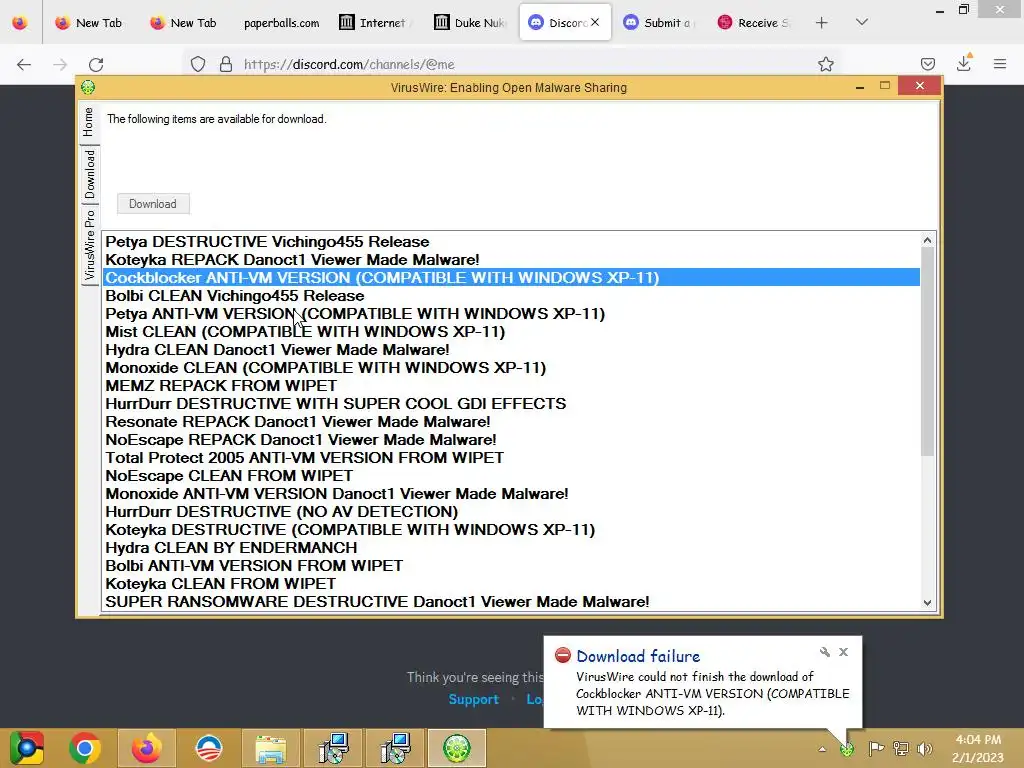This screenshot has width=1024, height=768.
Task: Switch to the Internet Archive tab
Action: click(x=374, y=23)
